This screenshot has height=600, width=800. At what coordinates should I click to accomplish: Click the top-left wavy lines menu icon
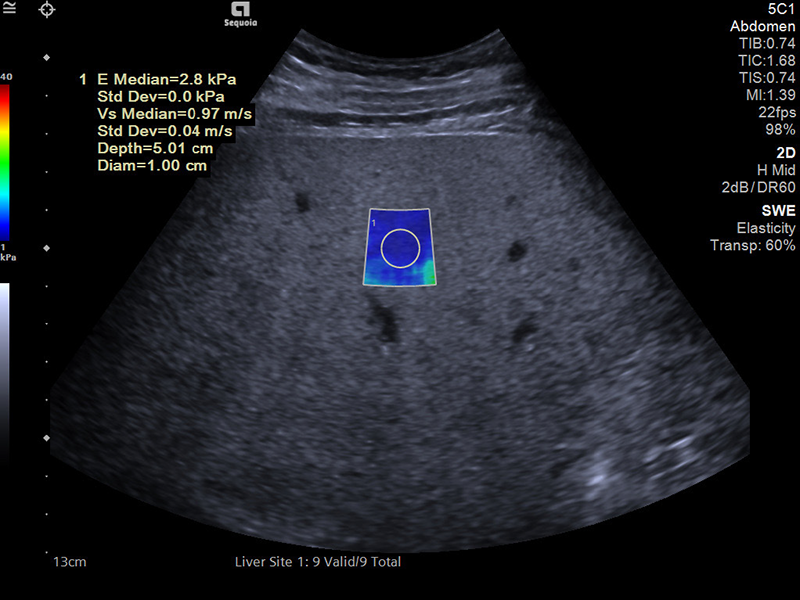(8, 9)
